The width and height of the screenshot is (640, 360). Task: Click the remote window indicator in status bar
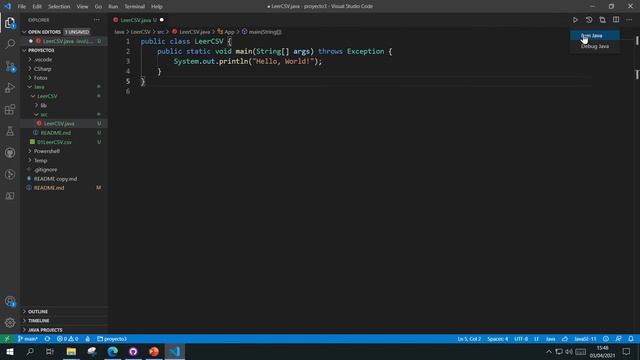click(x=7, y=339)
